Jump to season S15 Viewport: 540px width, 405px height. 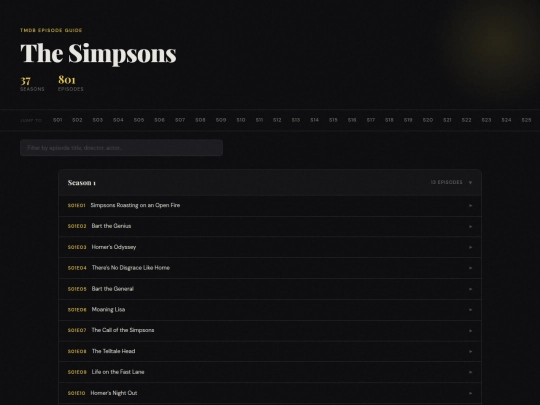[333, 120]
